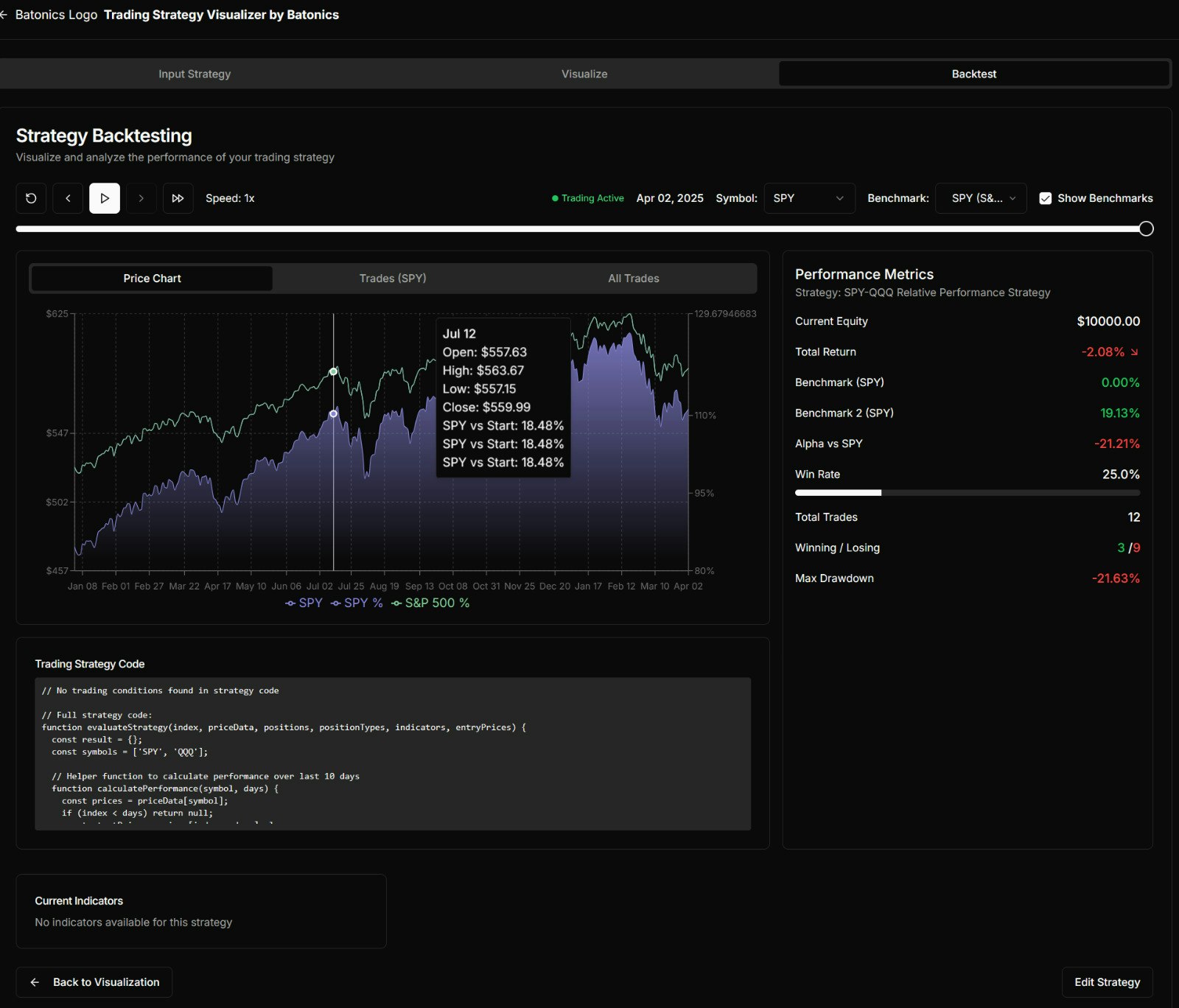Click the Performance Metrics heading

pos(864,274)
